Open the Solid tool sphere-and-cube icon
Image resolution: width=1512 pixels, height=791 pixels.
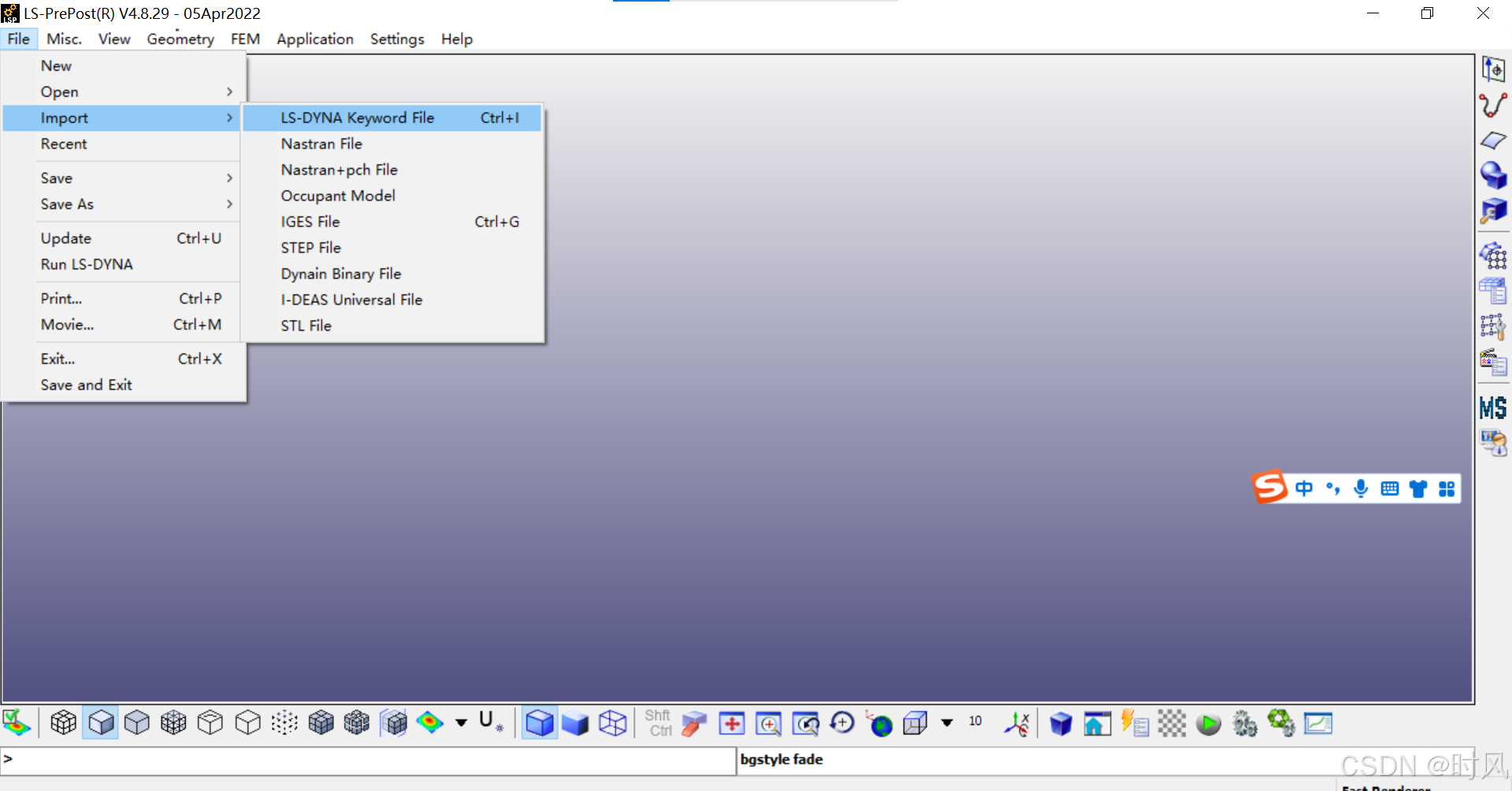1493,175
